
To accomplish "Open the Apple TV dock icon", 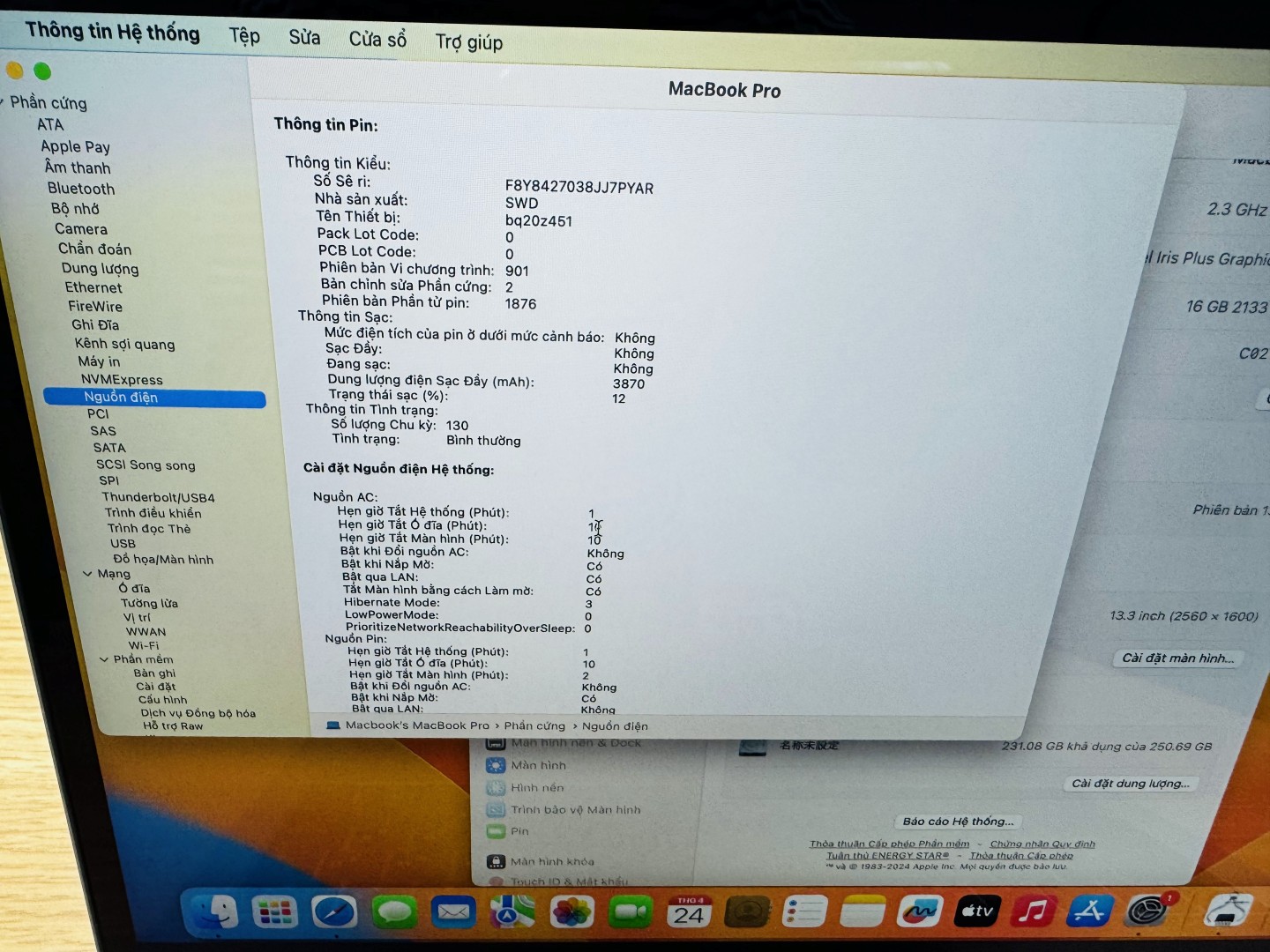I will (976, 911).
